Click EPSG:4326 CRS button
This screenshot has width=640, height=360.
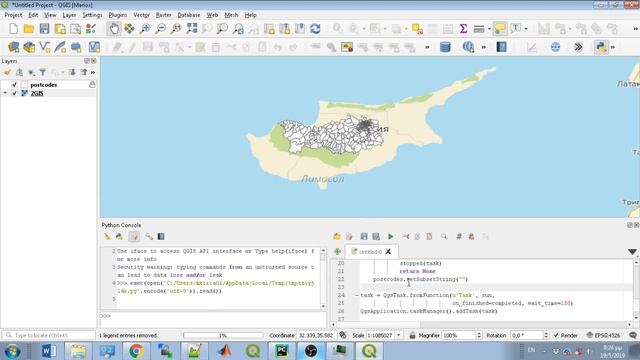tap(603, 335)
